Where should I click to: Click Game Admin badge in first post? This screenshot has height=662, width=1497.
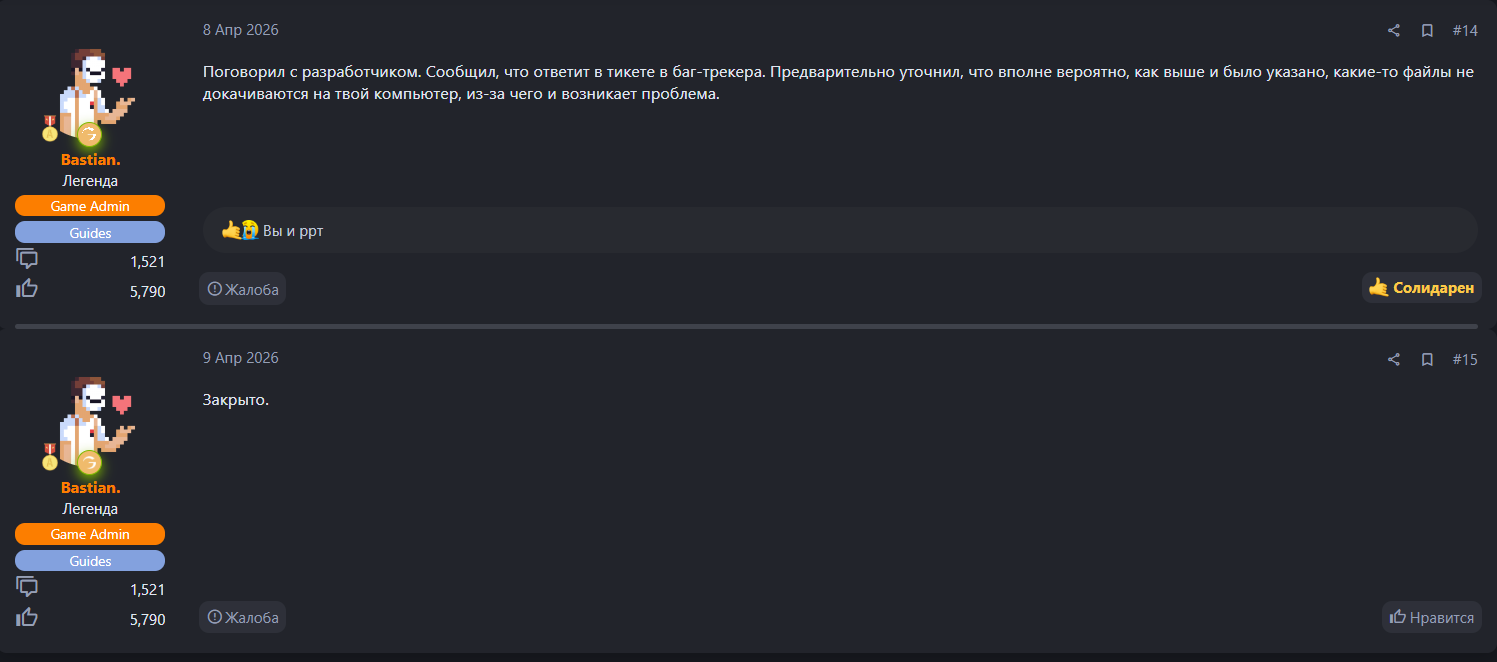[90, 206]
